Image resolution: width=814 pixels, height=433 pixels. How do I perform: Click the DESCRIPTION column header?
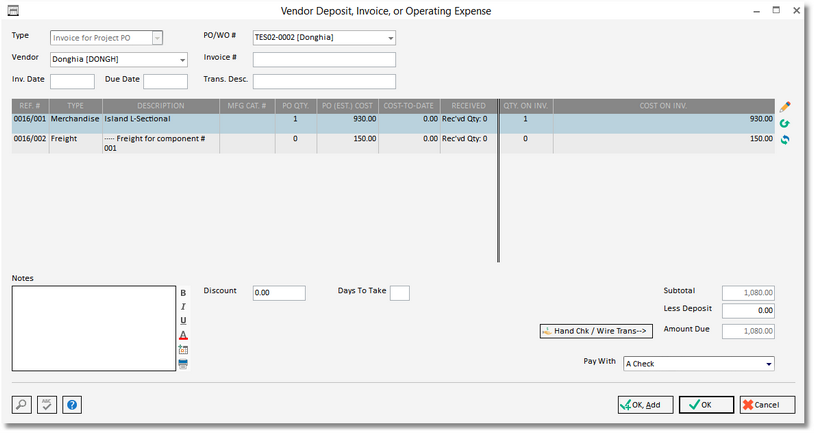(160, 106)
